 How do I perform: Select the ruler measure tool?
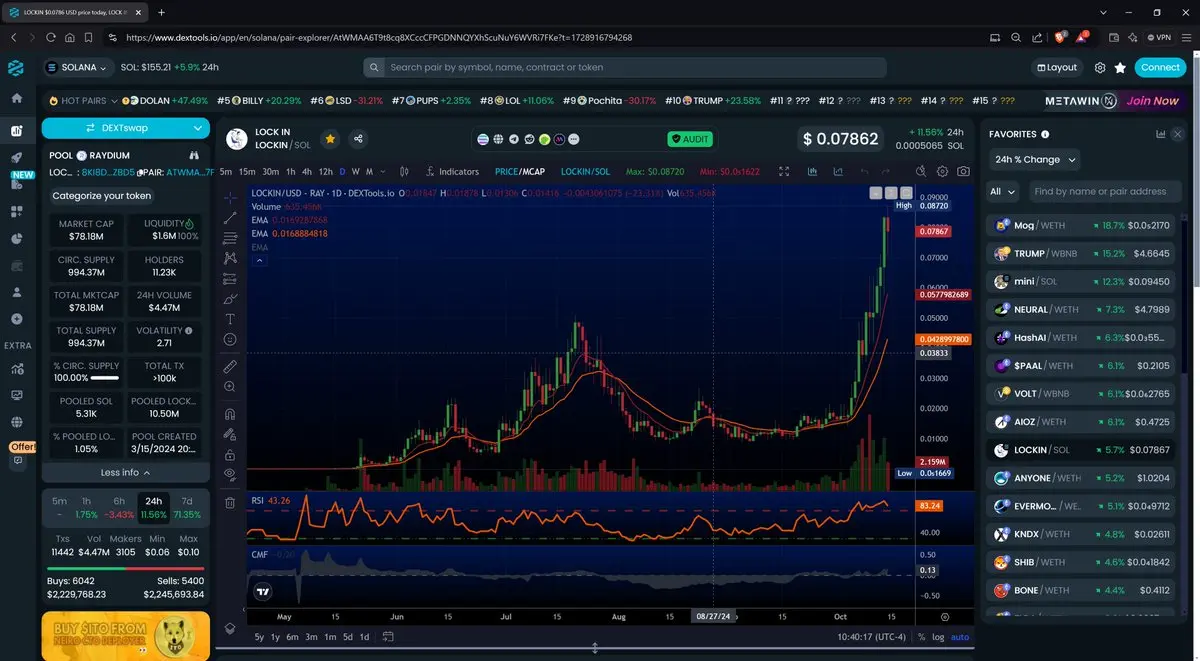coord(230,366)
